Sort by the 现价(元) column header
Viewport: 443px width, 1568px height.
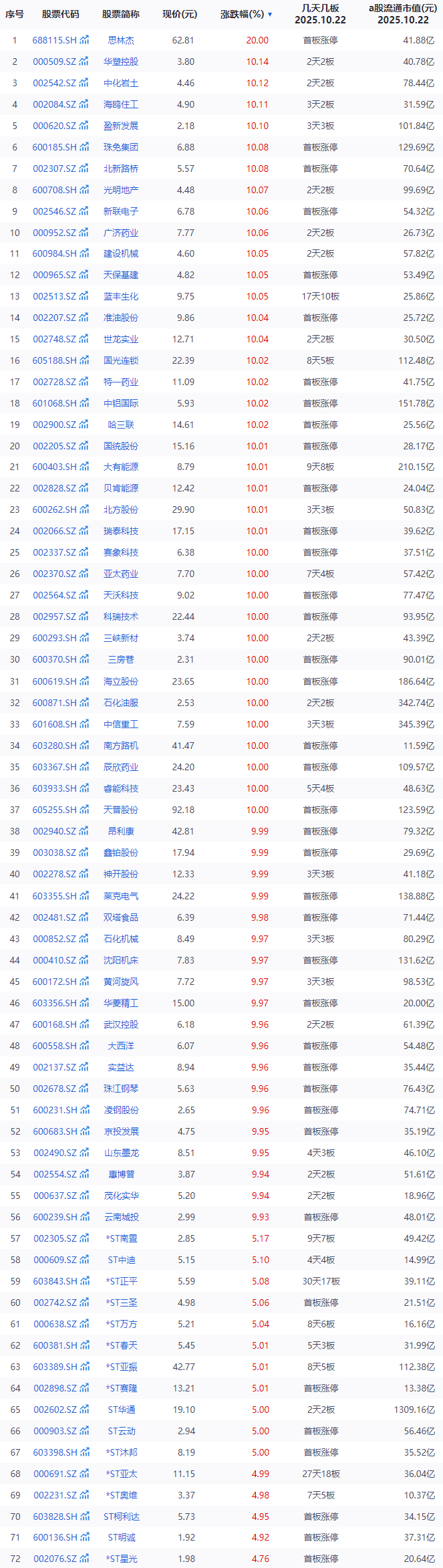click(x=180, y=14)
